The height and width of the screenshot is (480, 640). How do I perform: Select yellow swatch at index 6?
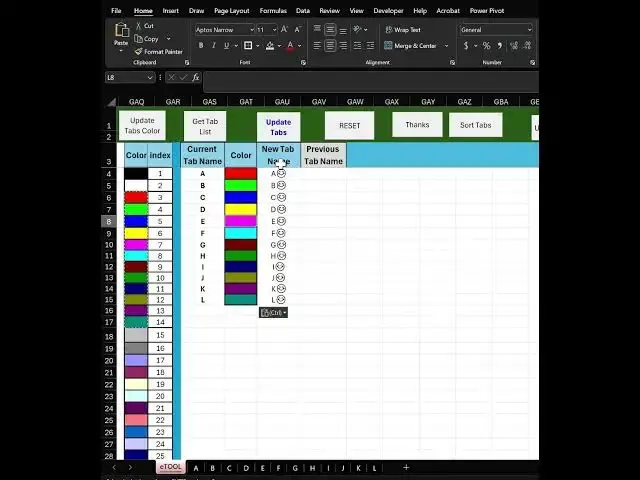click(136, 233)
